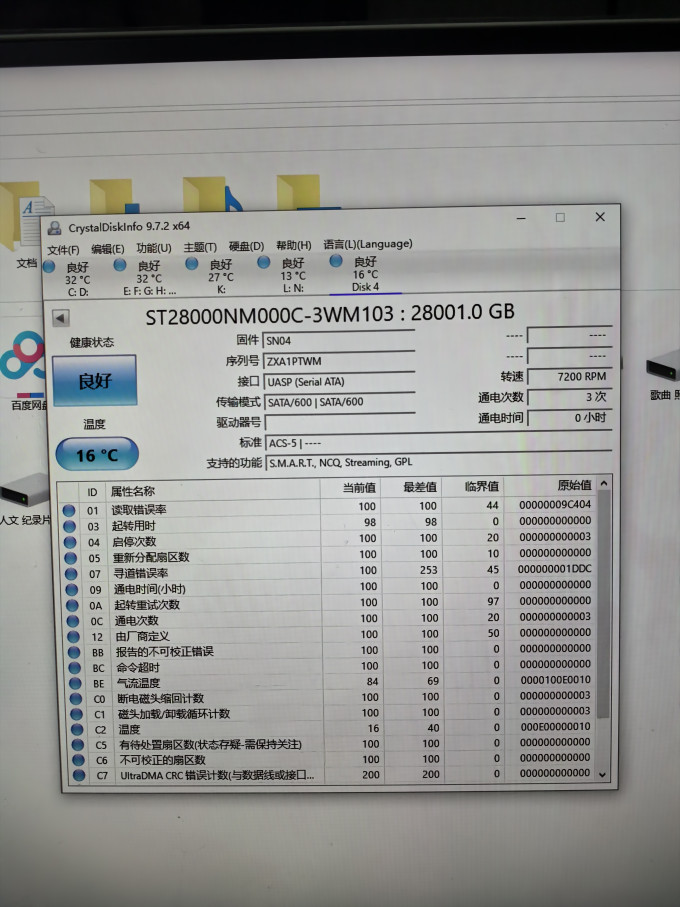Select the C: D: disk status icon
Screen dimensions: 680x907
coord(49,267)
